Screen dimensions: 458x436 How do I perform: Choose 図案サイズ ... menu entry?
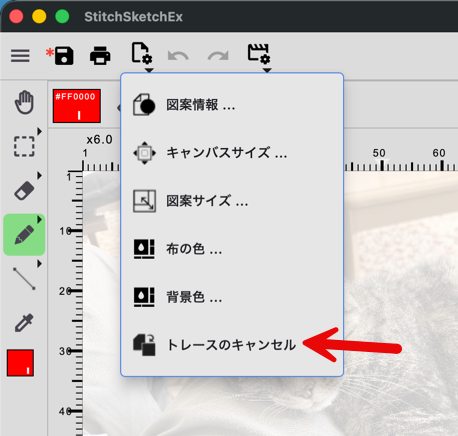pyautogui.click(x=232, y=201)
